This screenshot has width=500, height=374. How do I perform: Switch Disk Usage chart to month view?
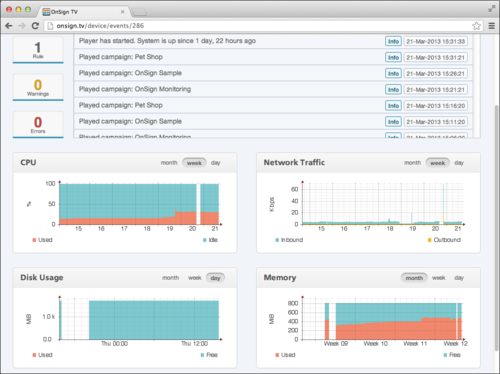coord(170,278)
